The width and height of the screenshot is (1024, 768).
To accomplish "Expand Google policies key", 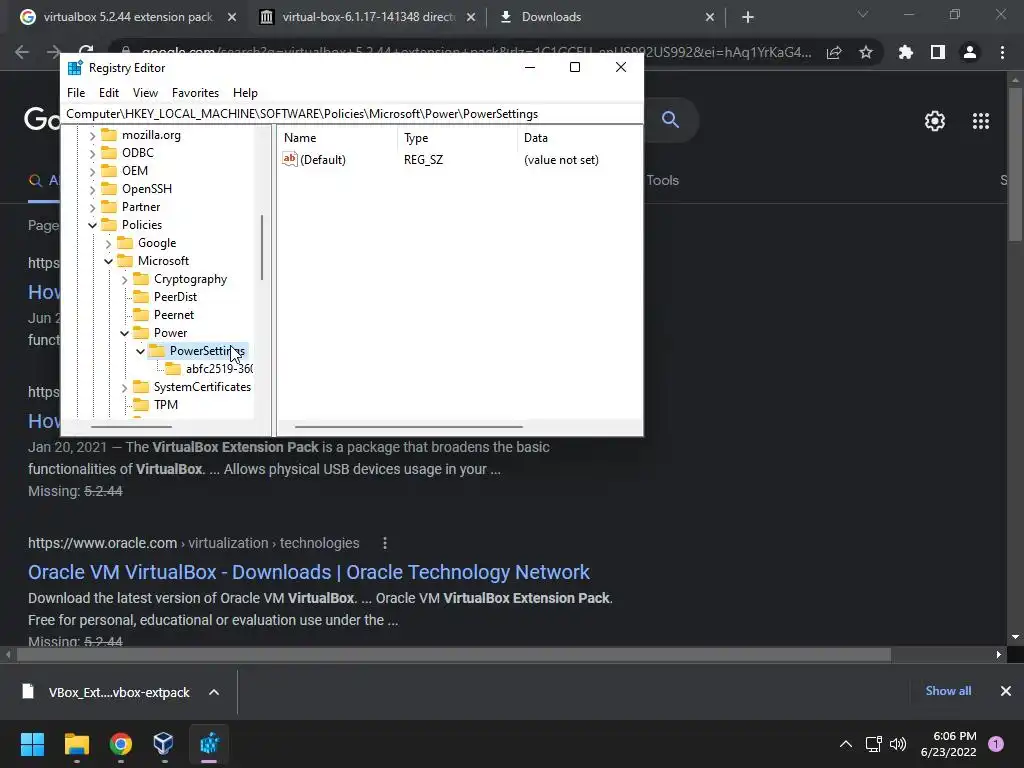I will (108, 244).
